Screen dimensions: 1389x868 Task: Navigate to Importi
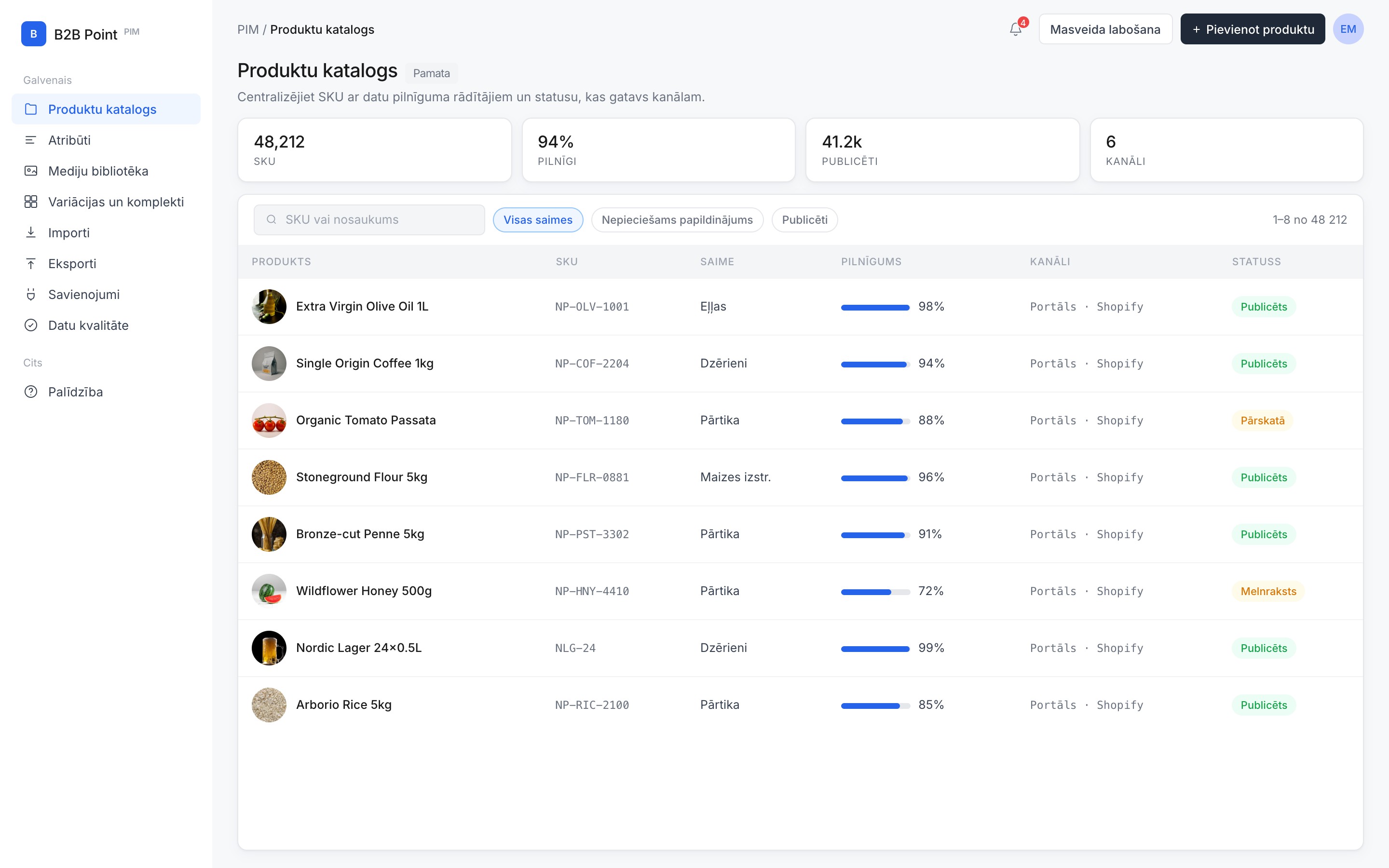[106, 232]
